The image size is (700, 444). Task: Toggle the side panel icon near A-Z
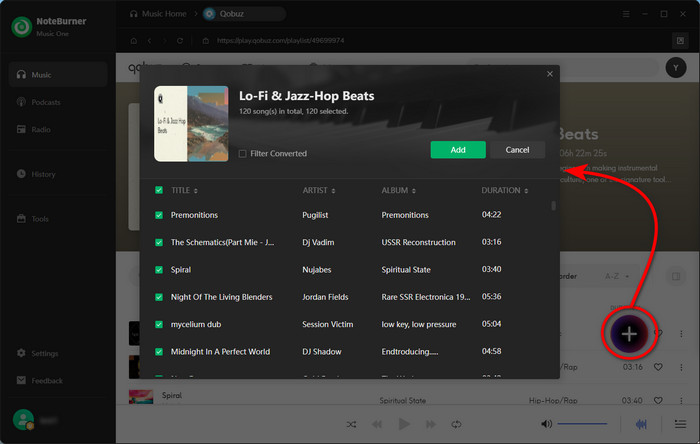[x=676, y=277]
